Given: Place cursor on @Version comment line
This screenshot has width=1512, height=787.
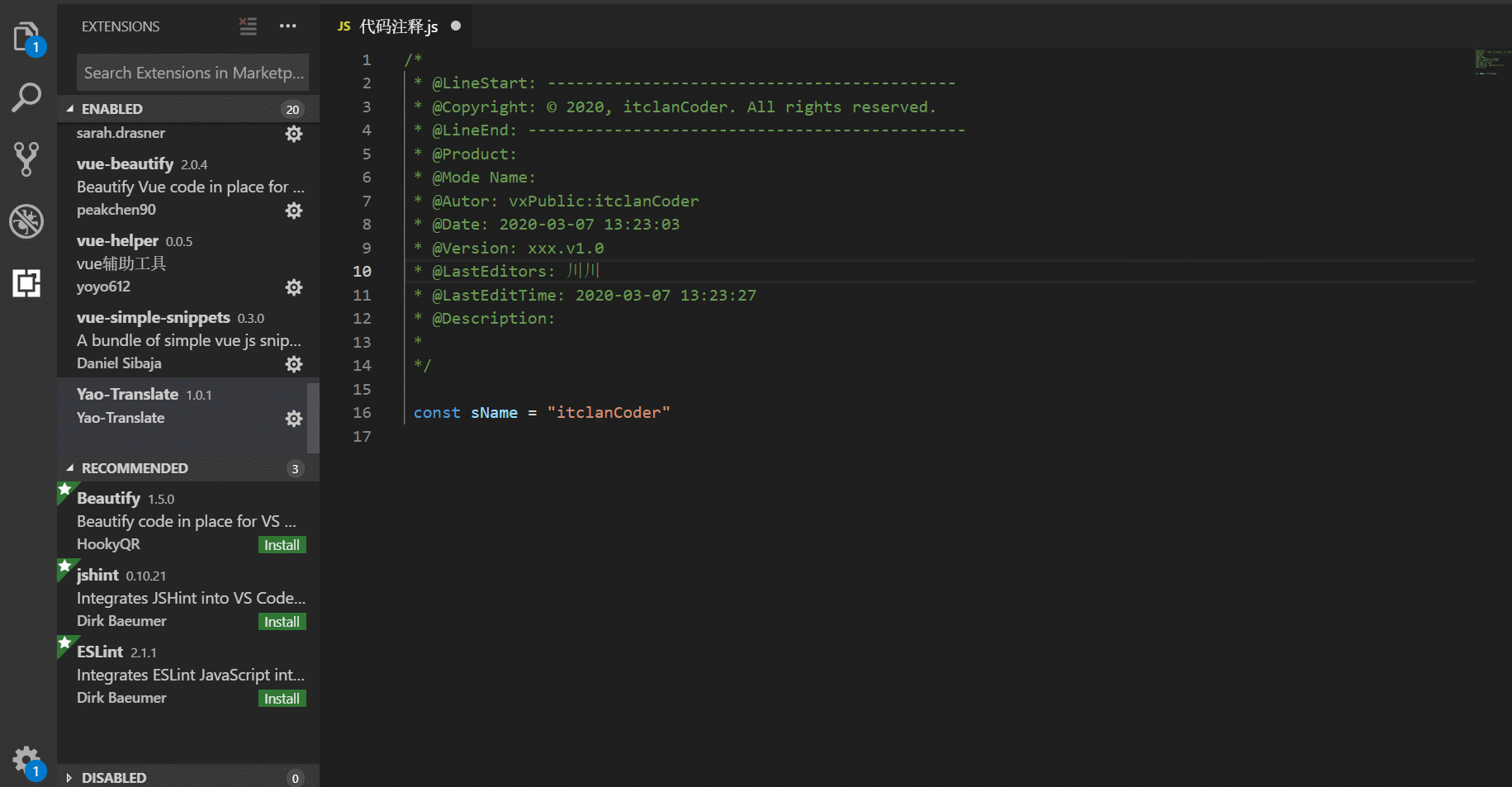Looking at the screenshot, I should point(509,249).
